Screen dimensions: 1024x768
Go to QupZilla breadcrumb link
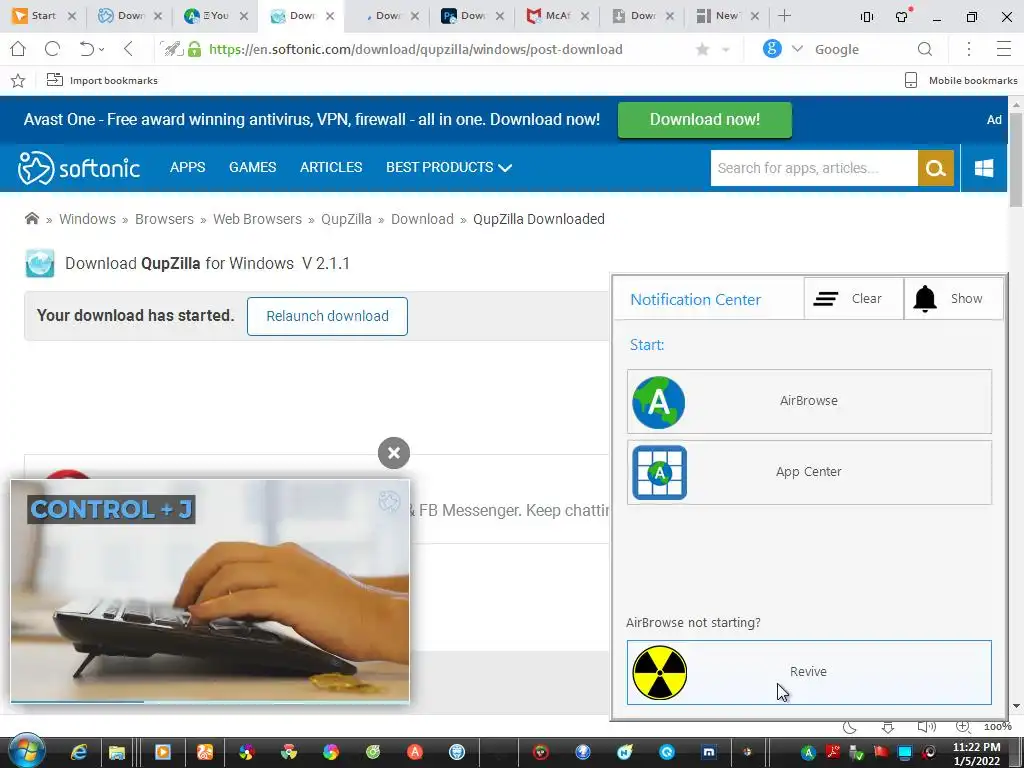point(346,219)
